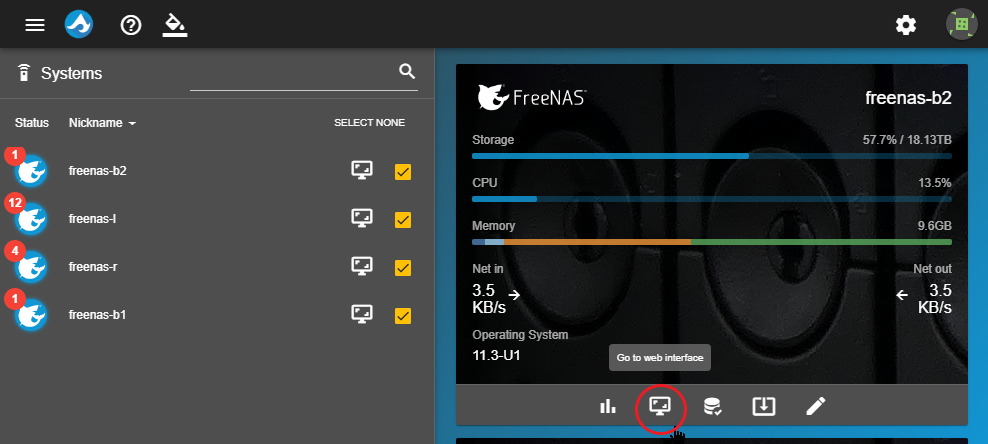Select the freenas-r nickname in list
The width and height of the screenshot is (988, 444).
pos(93,266)
